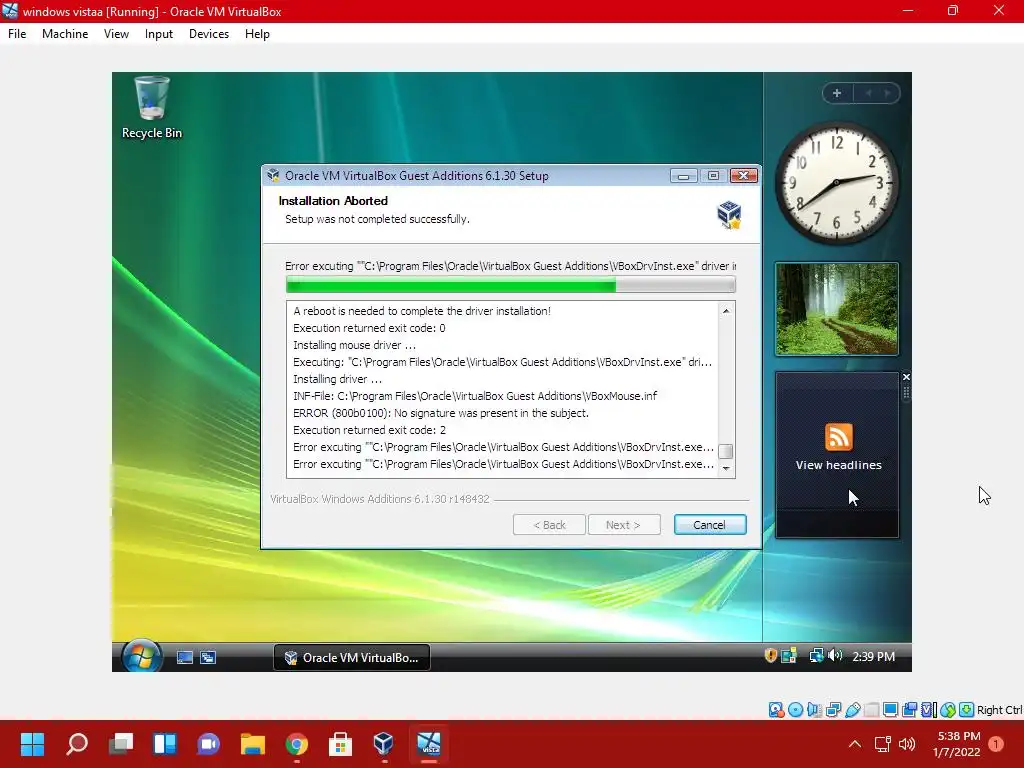Select 'A reboot is needed' log line
The image size is (1024, 768).
pos(422,312)
